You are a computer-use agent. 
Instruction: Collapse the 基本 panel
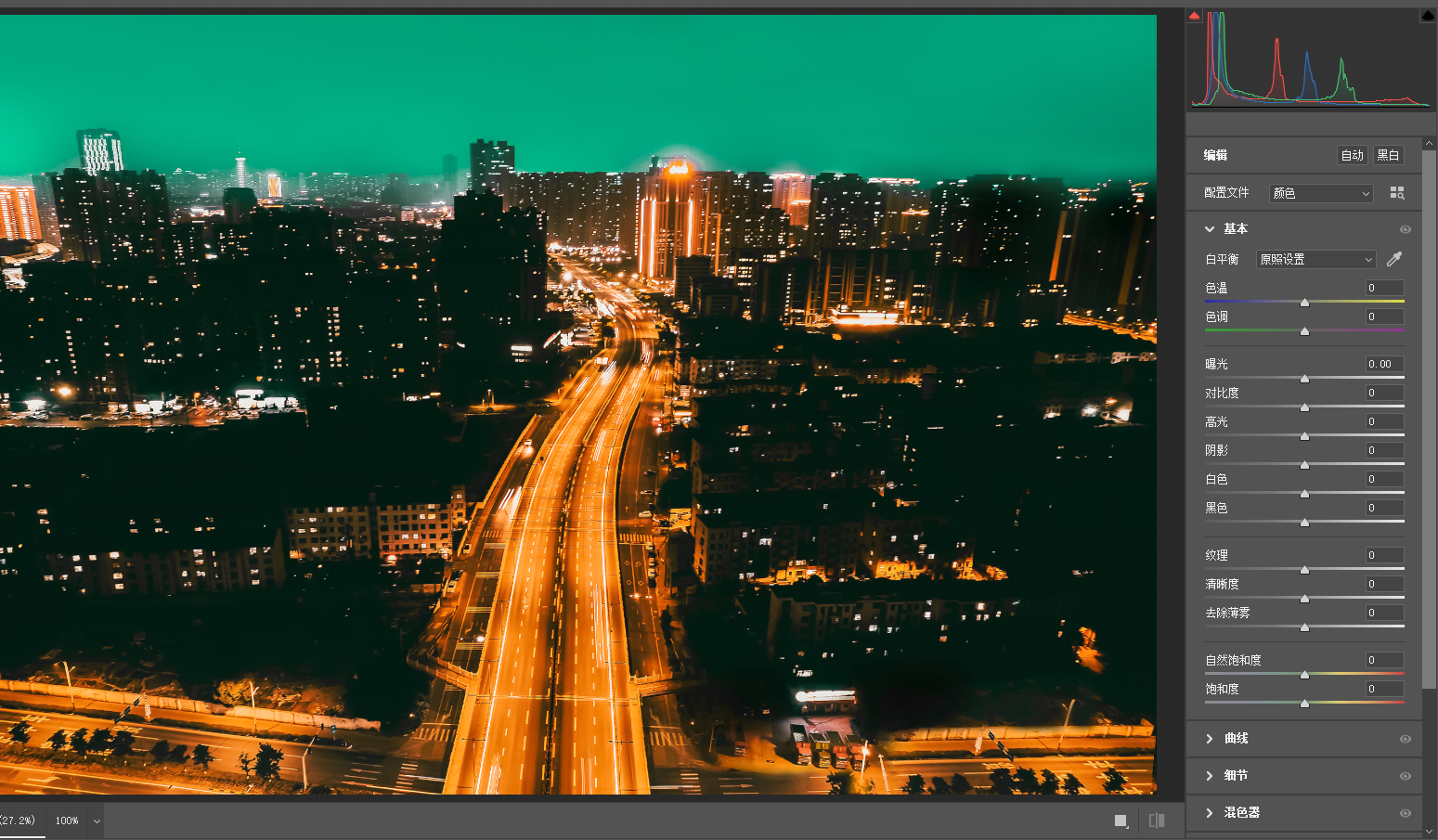tap(1210, 229)
